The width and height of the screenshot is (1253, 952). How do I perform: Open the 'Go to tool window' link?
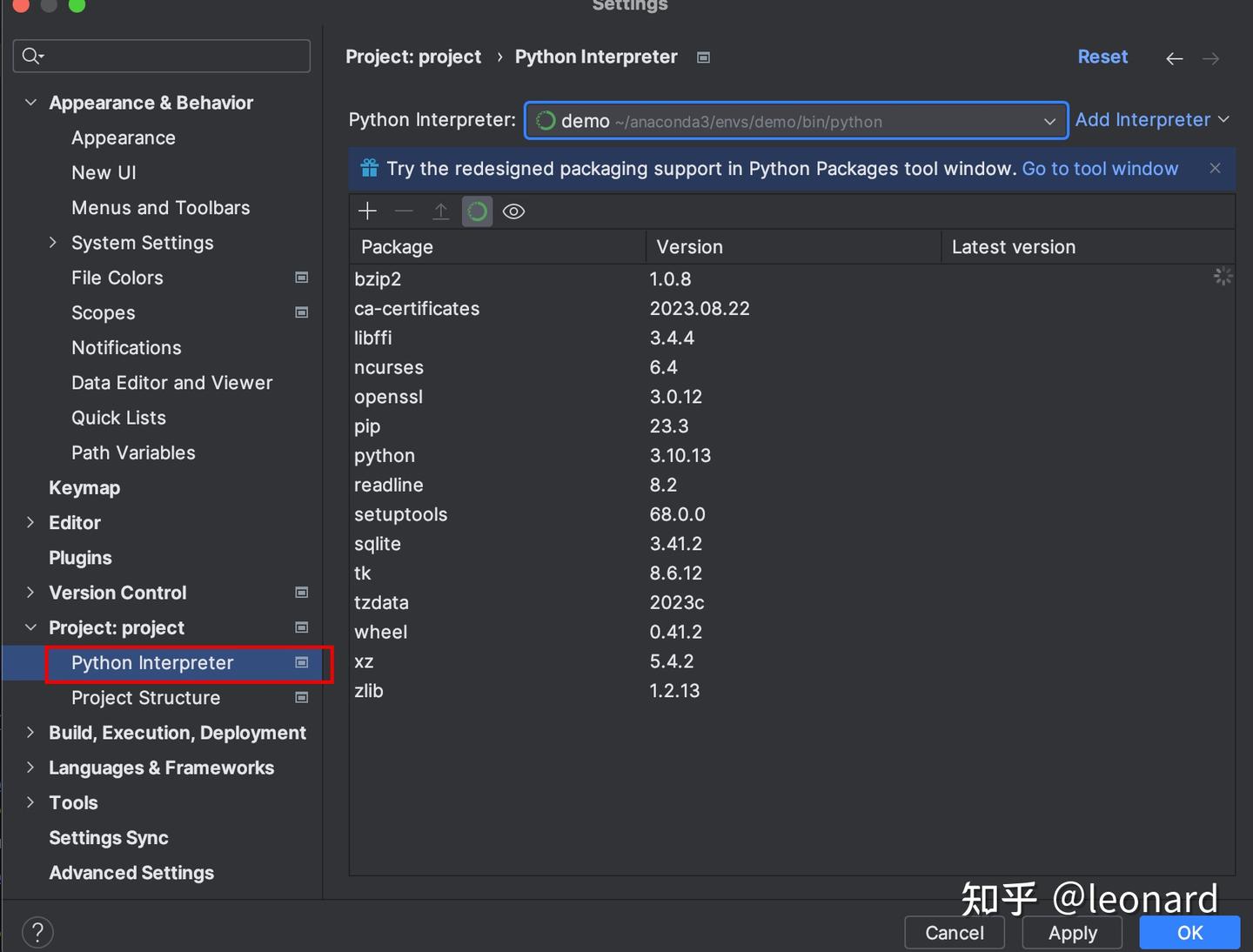tap(1100, 168)
